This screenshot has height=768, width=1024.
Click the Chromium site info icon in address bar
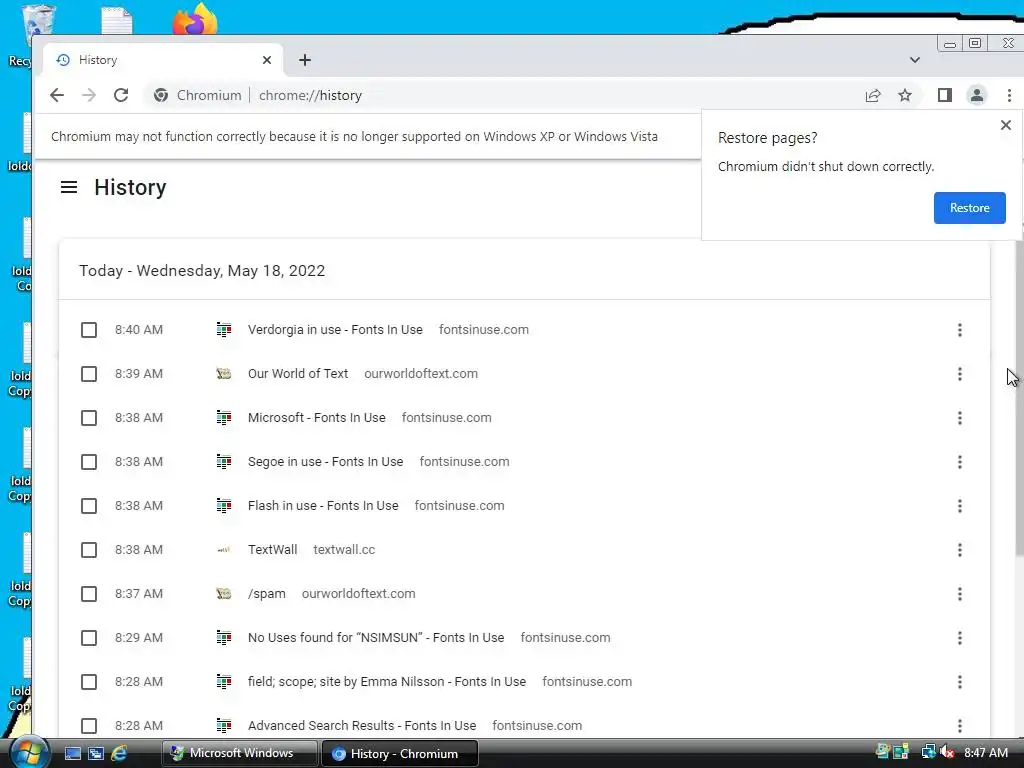click(x=161, y=95)
